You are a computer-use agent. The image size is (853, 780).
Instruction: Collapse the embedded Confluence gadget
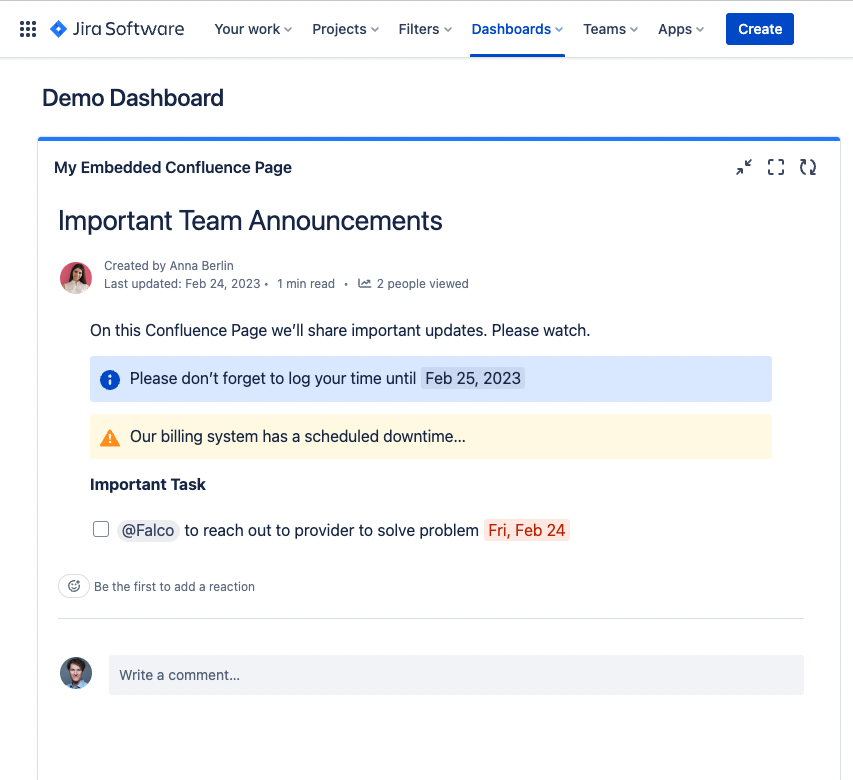coord(743,167)
